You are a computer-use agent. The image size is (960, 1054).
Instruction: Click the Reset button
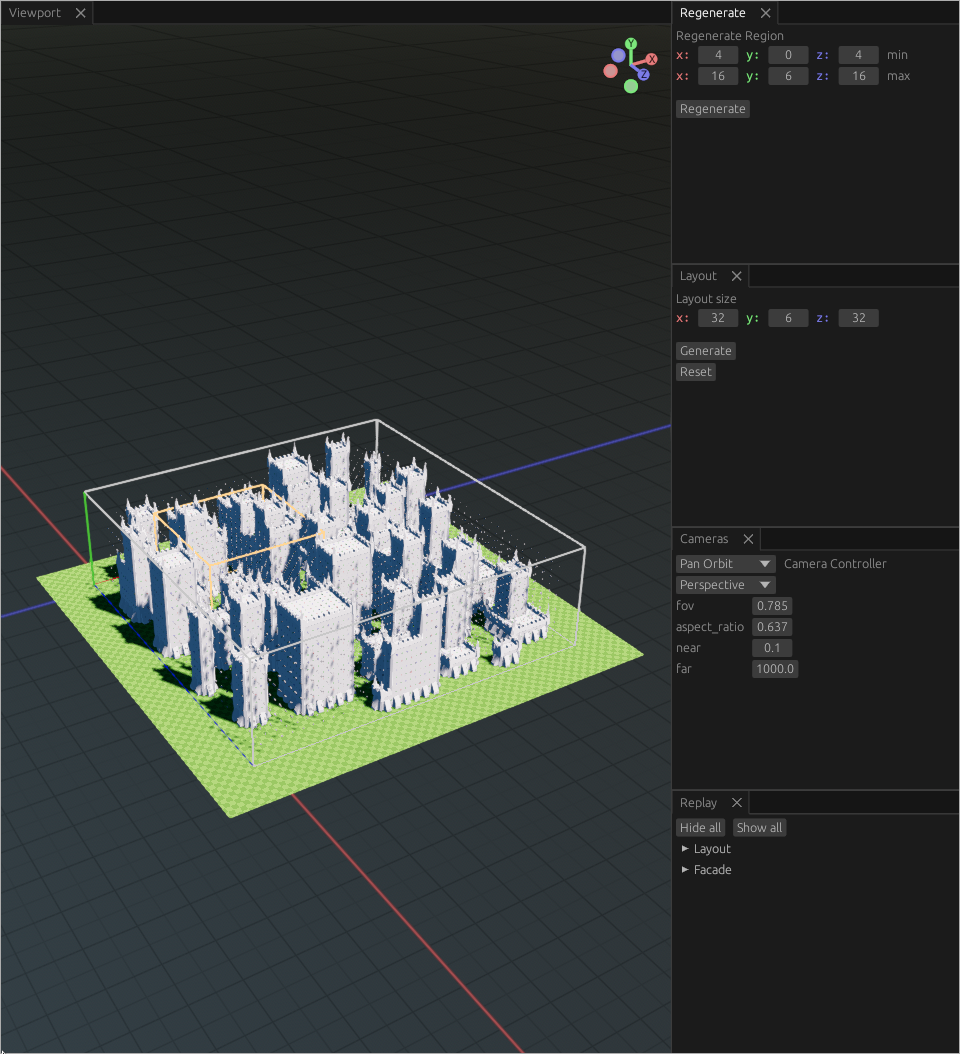point(695,372)
